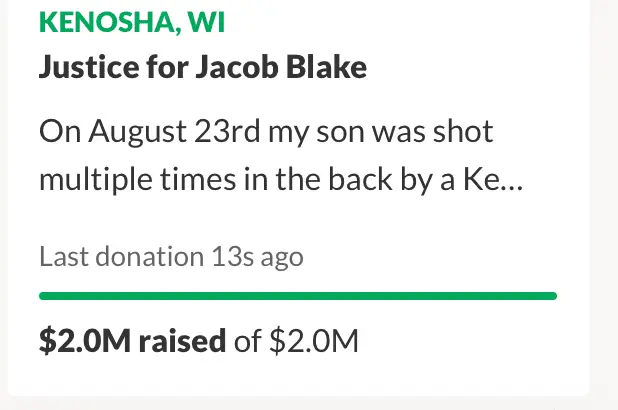Select the bold $2.0M raised amount
618x410 pixels.
coord(132,341)
